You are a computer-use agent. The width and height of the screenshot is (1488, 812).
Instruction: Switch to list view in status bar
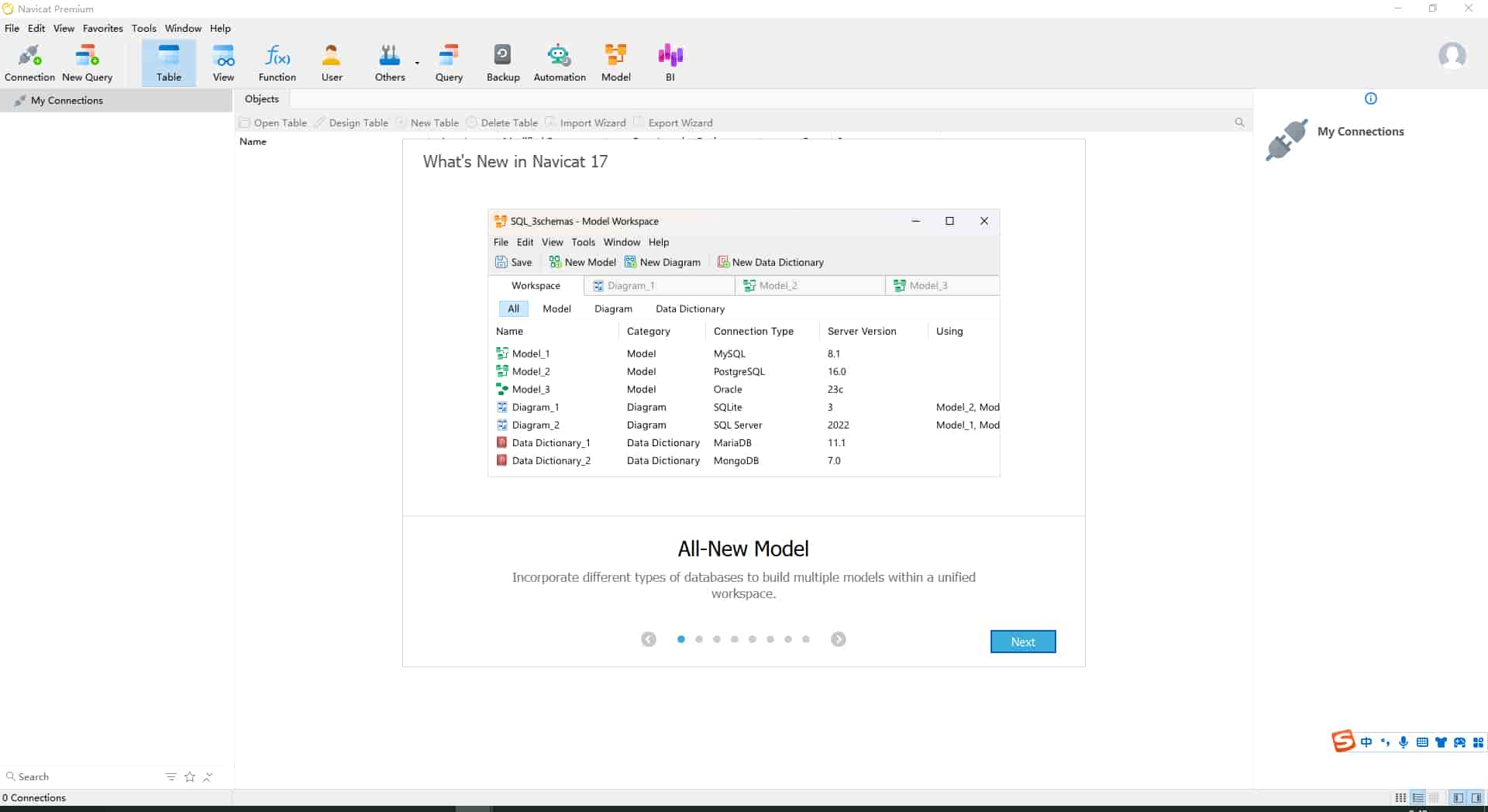[x=1417, y=797]
